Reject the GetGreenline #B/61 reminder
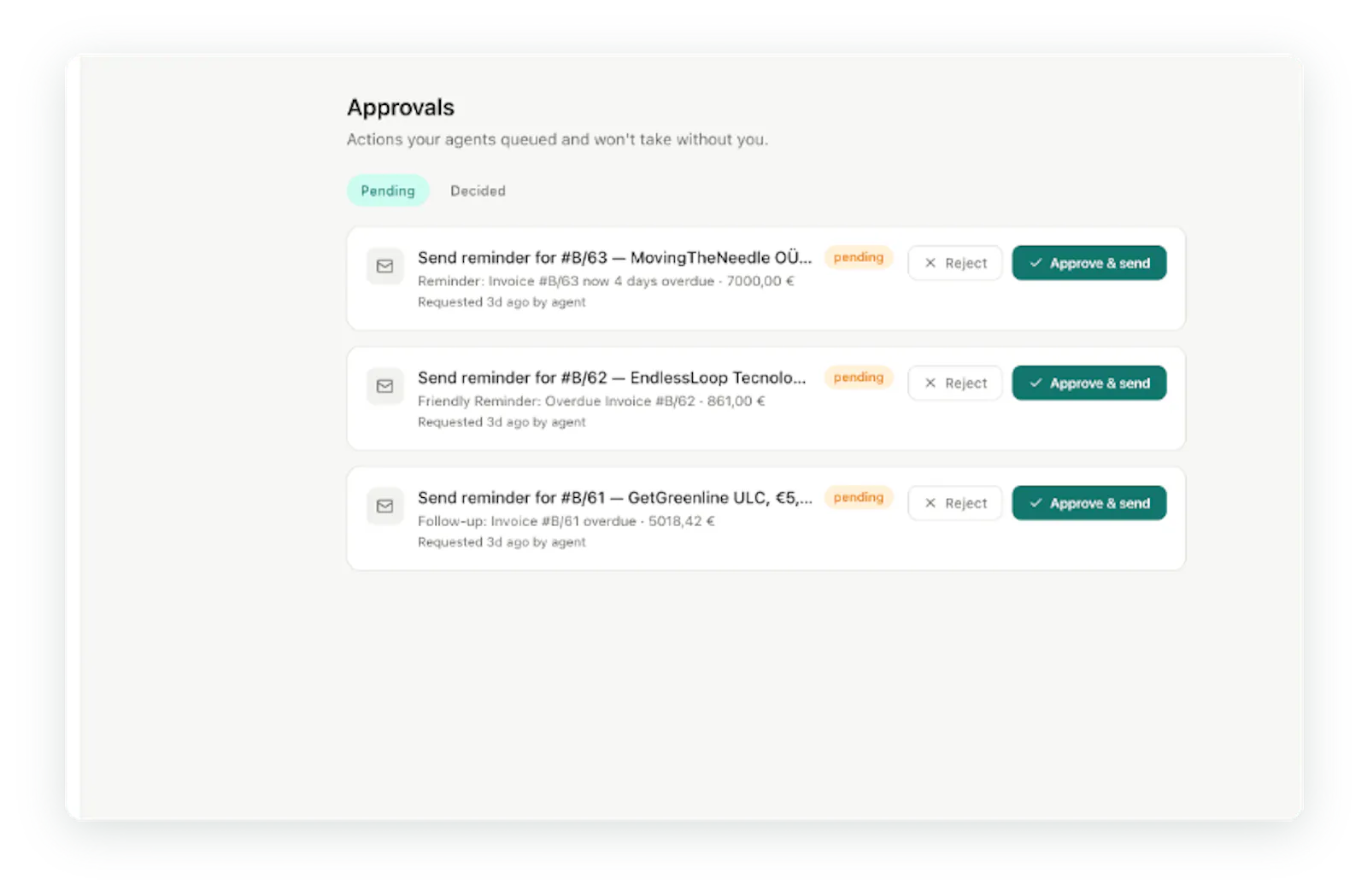The image size is (1367, 896). 954,503
